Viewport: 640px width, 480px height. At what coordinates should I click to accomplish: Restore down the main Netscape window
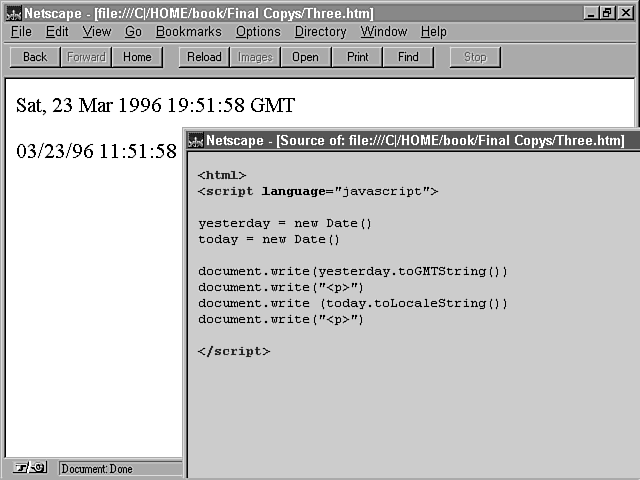pos(609,13)
